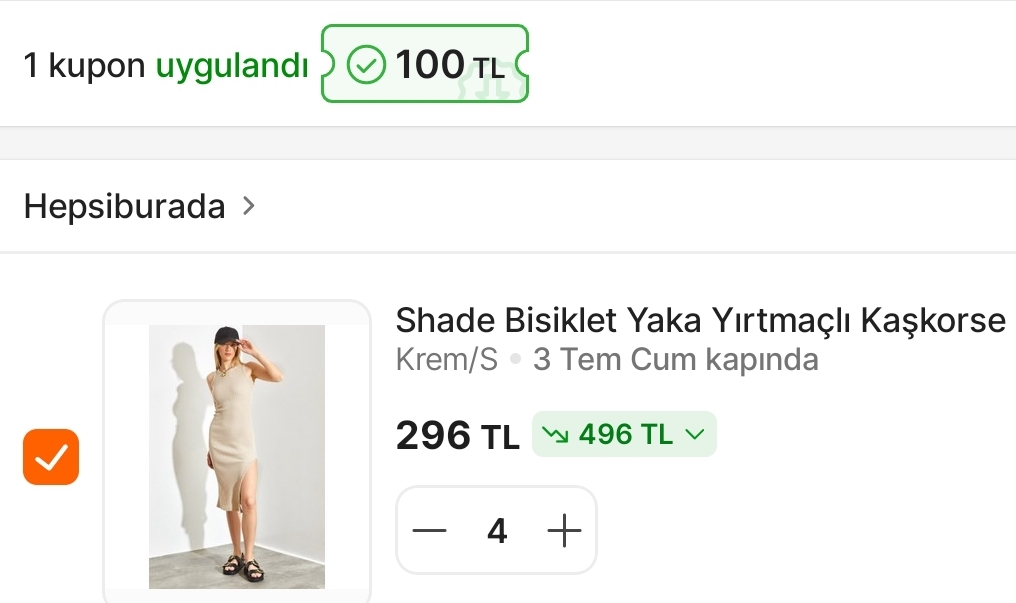Click the green price drop arrow icon
1016x603 pixels.
[x=555, y=435]
